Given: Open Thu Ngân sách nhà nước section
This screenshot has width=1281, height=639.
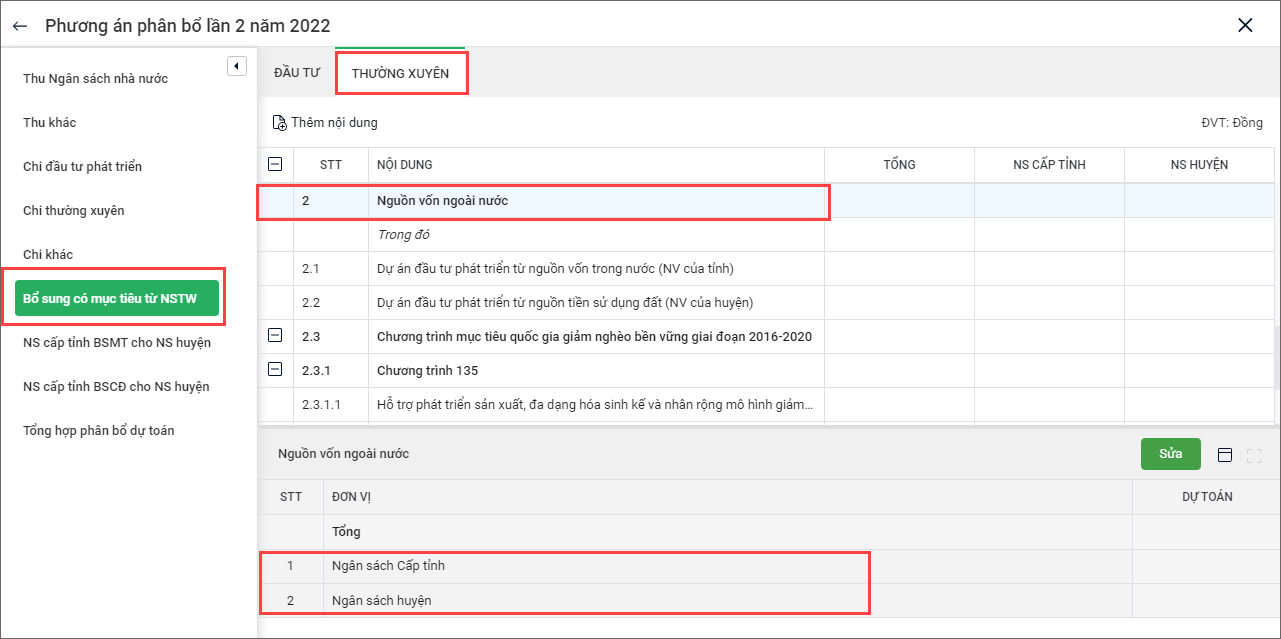Looking at the screenshot, I should (95, 79).
